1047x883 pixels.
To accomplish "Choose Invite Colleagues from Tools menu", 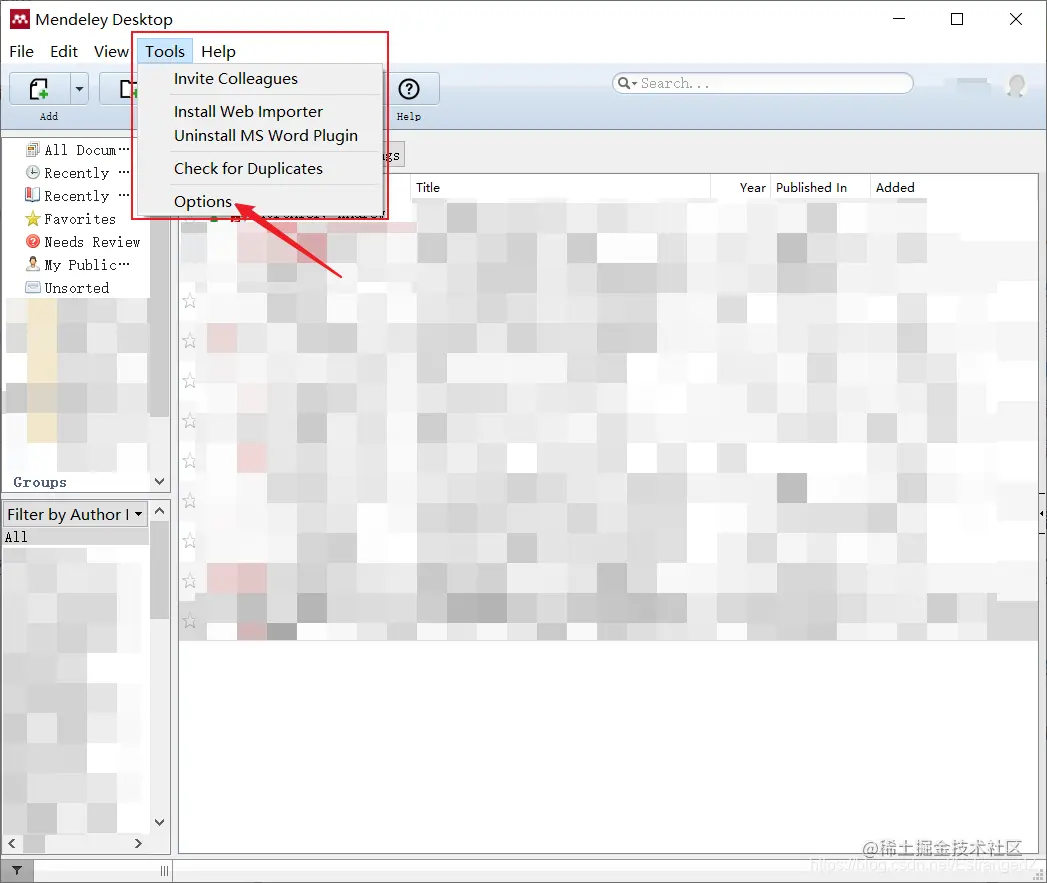I will (236, 79).
